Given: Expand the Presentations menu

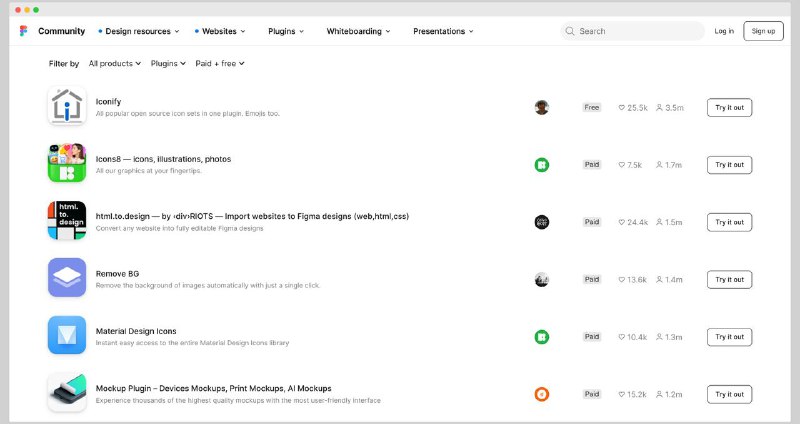Looking at the screenshot, I should [443, 31].
